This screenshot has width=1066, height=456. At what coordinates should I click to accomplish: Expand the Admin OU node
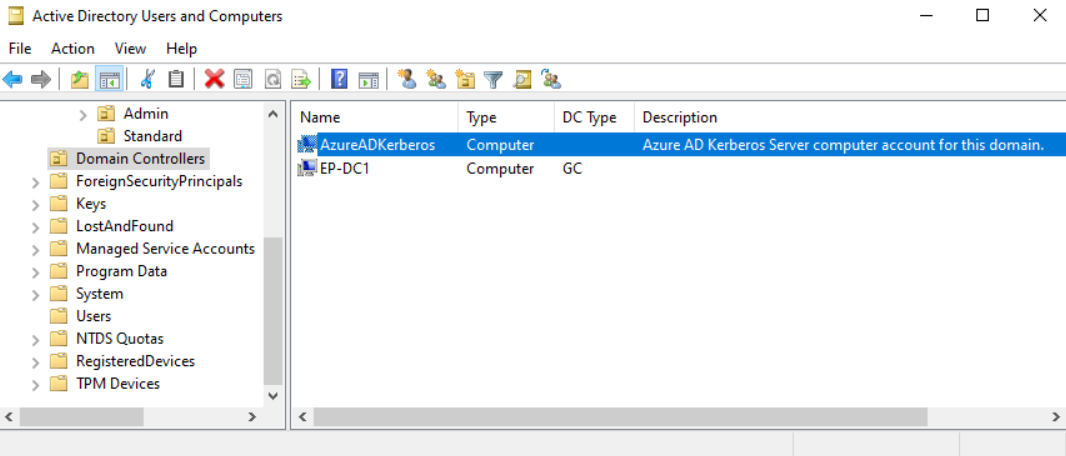83,114
